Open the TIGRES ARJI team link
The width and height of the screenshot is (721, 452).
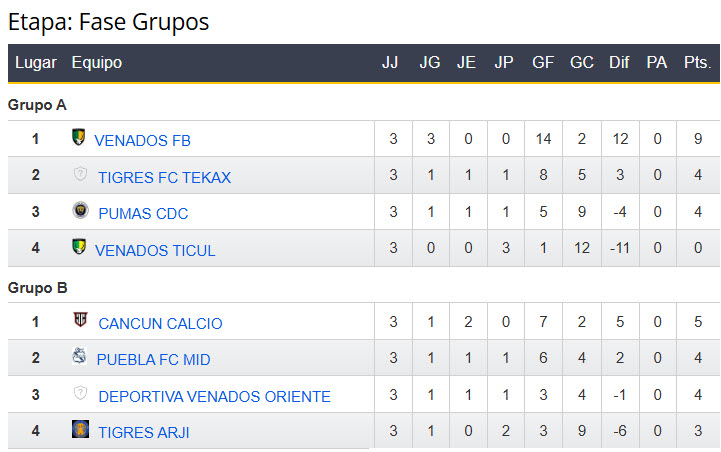(143, 433)
